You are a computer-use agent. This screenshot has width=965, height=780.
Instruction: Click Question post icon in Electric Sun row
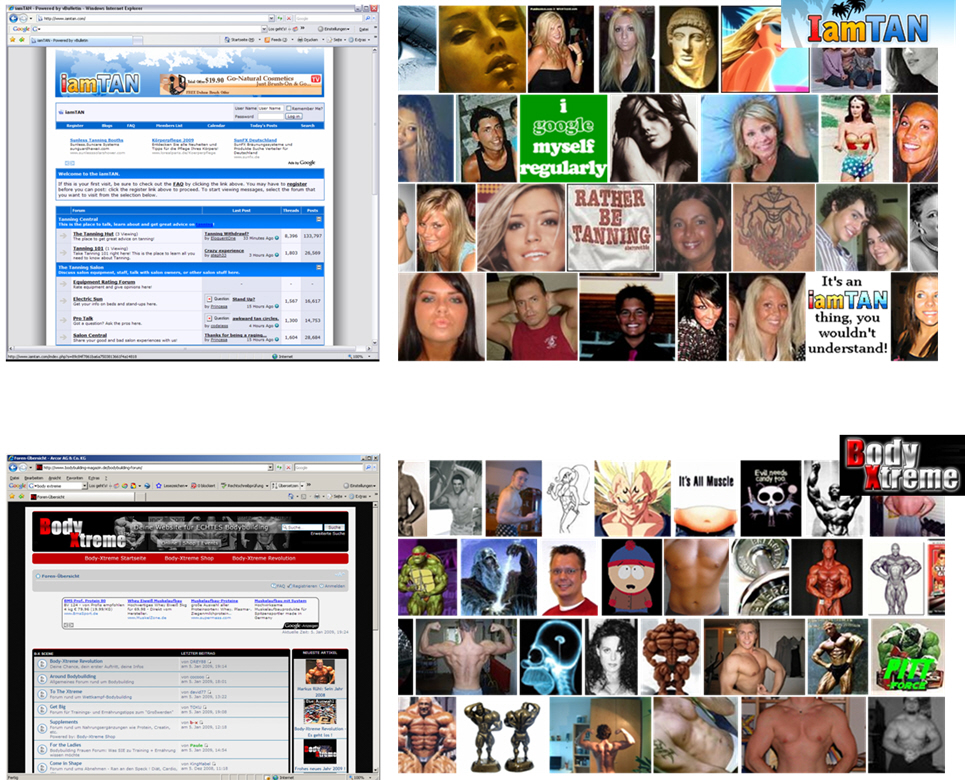[209, 299]
